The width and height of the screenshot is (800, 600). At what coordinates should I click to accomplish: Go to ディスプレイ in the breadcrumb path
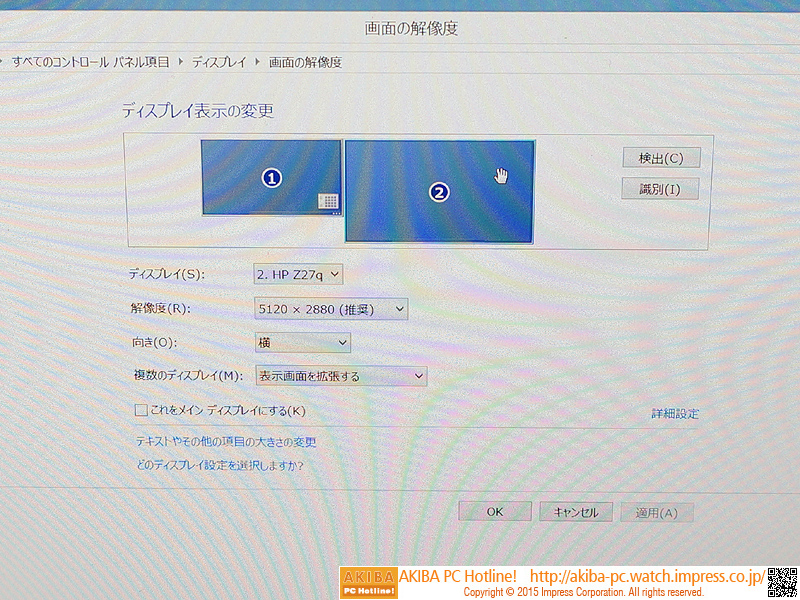[219, 62]
